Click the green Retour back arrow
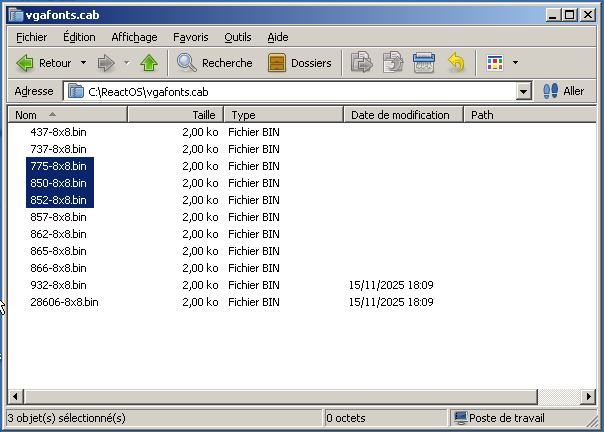Image resolution: width=604 pixels, height=432 pixels. [x=27, y=63]
